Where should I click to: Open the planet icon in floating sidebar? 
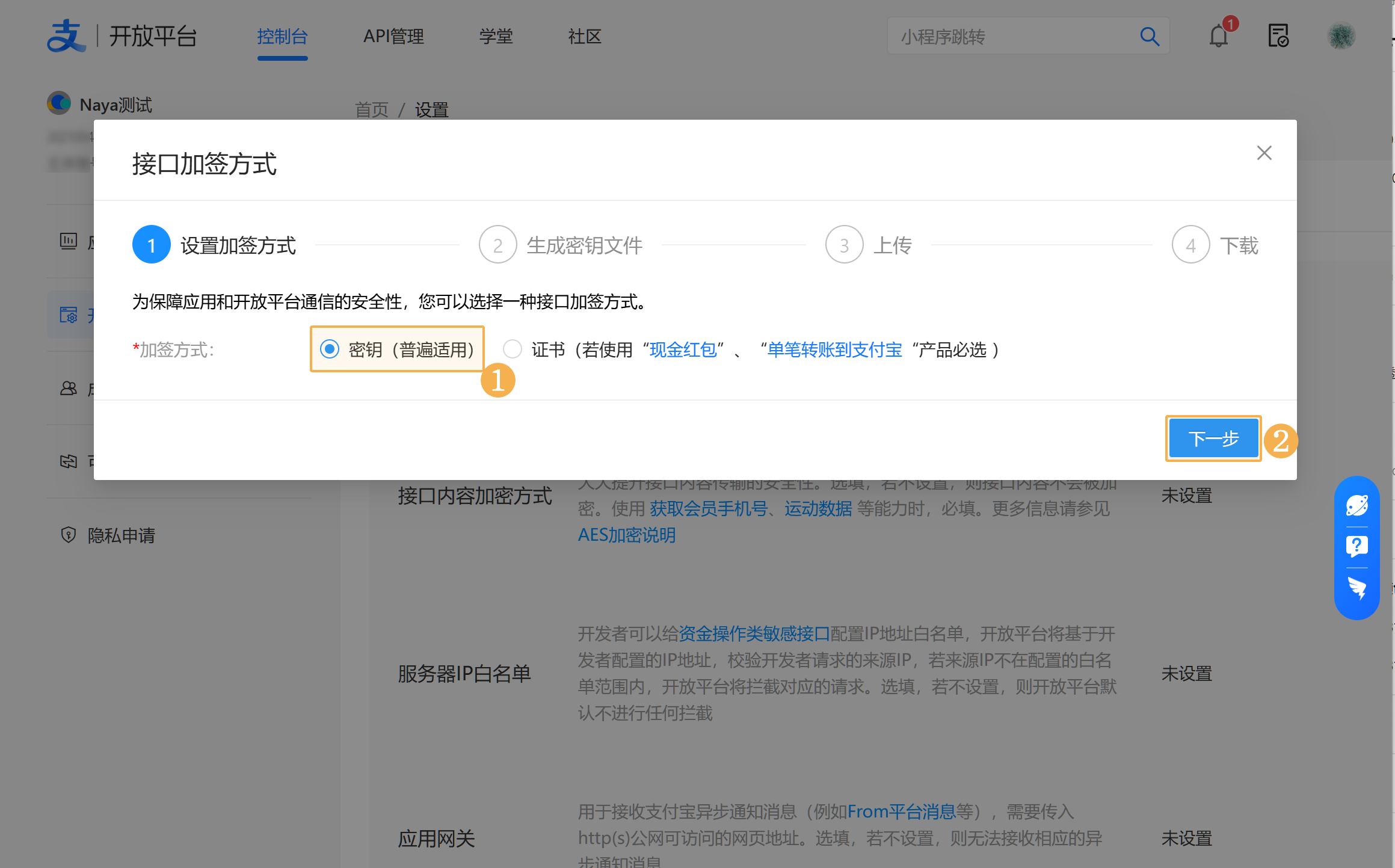coord(1357,505)
